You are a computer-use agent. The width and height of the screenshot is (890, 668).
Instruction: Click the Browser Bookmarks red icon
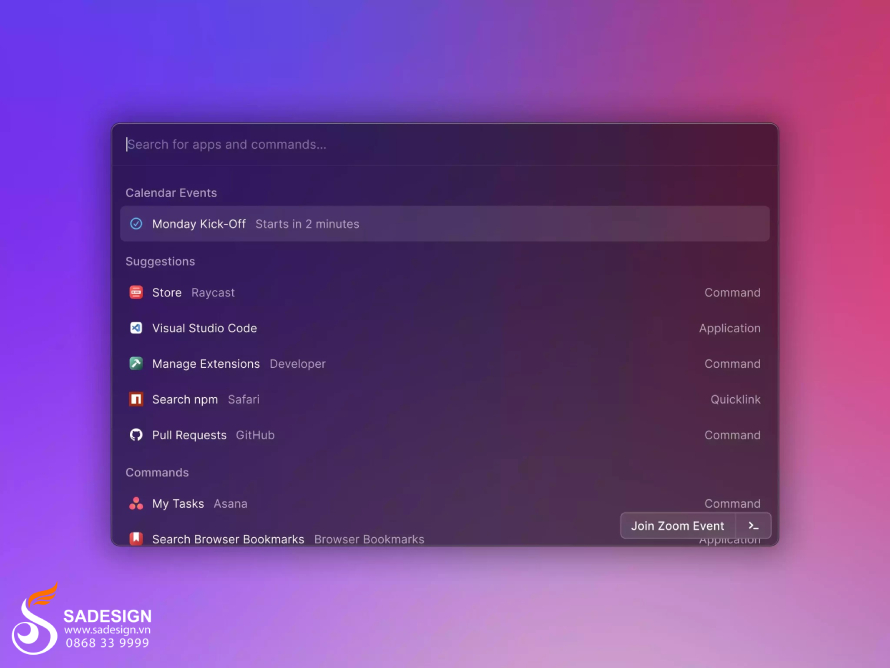tap(136, 538)
